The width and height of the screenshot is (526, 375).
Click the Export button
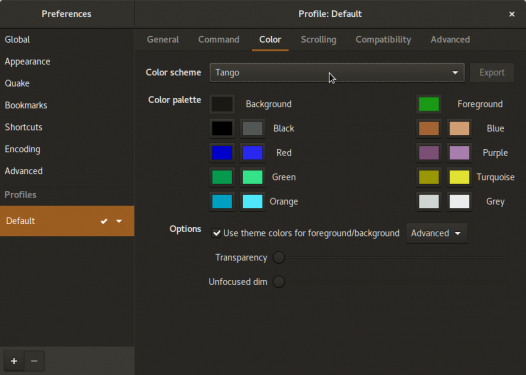pos(492,72)
